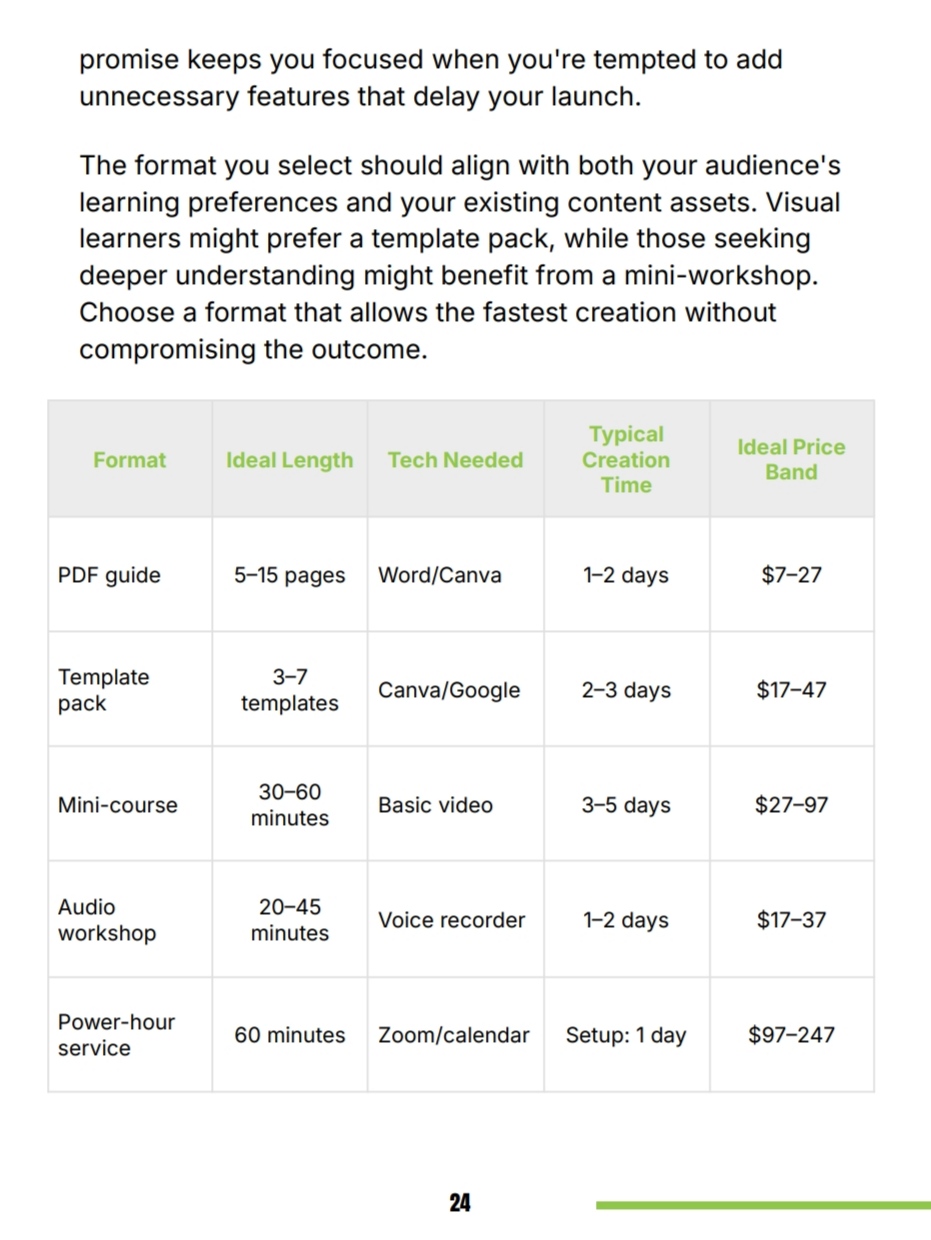Screen dimensions: 931x1240
Task: Click the Ideal Price Band header
Action: coord(791,460)
